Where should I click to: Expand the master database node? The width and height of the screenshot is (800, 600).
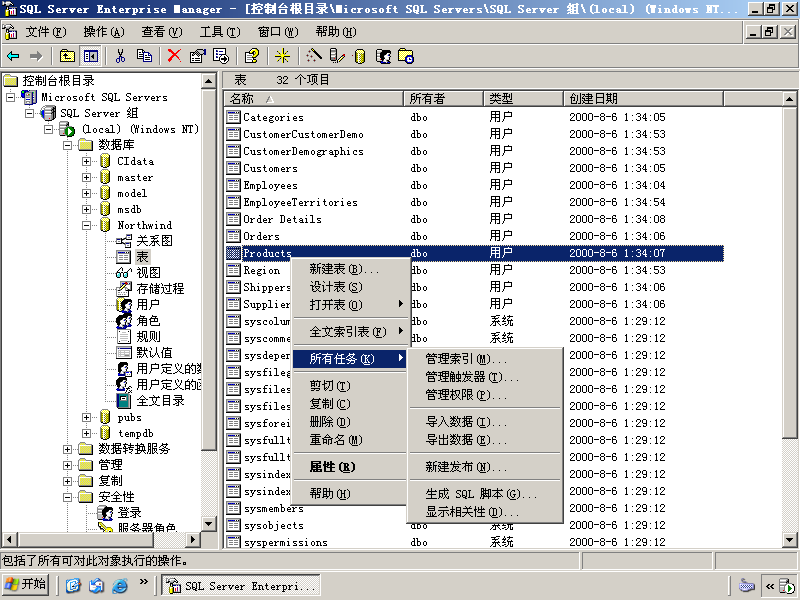click(87, 178)
